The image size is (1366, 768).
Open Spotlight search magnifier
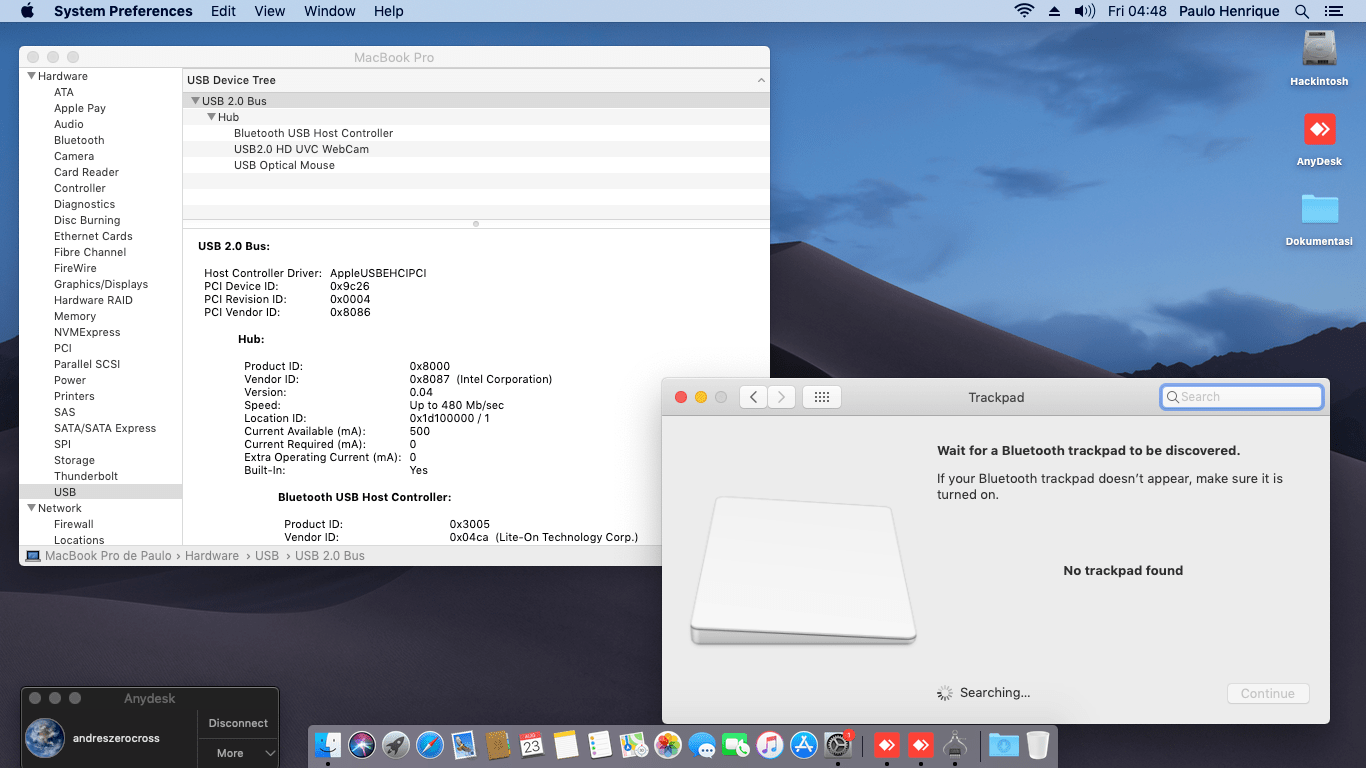(x=1302, y=11)
